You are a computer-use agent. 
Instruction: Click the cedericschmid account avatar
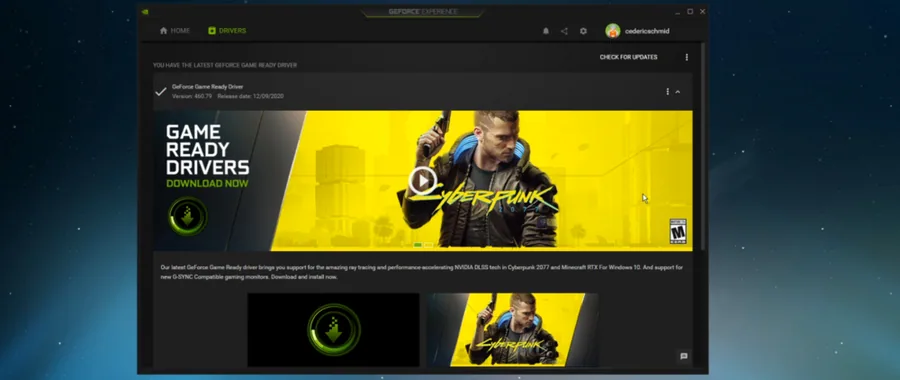click(613, 31)
